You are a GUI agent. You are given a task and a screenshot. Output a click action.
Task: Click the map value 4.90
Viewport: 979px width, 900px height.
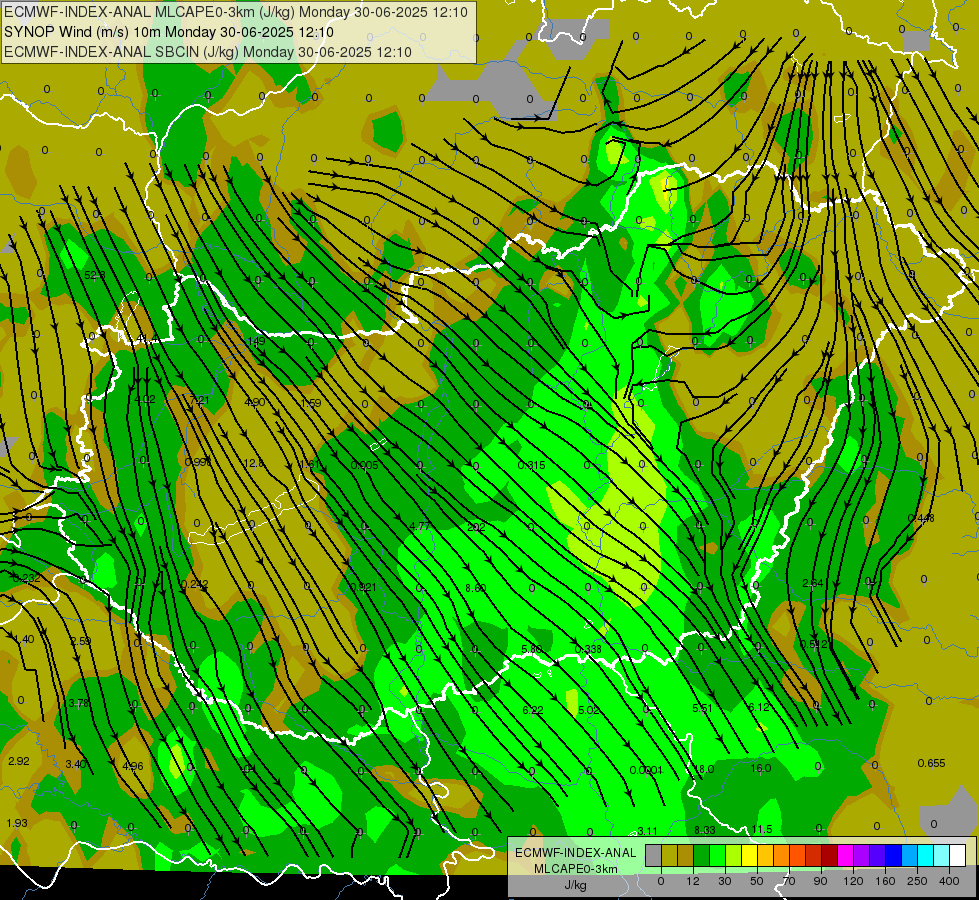coord(255,402)
